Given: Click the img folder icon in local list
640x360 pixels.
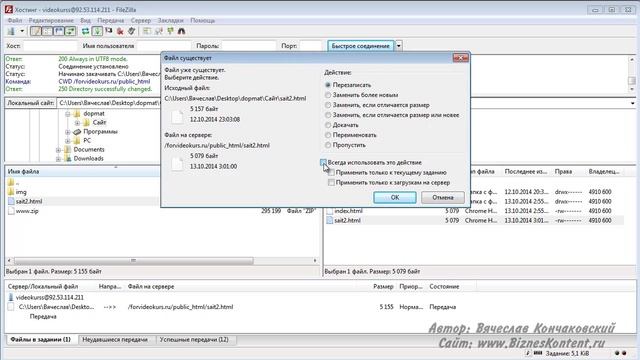Looking at the screenshot, I should coord(11,192).
